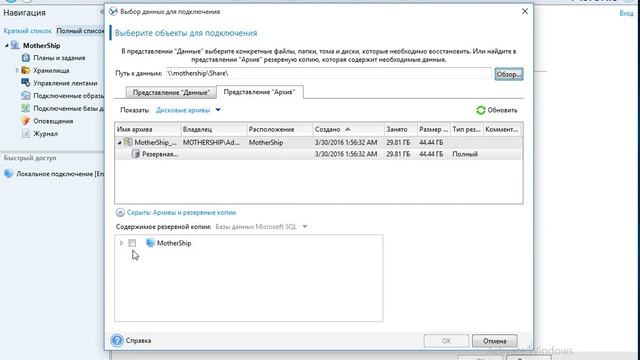
Task: Click the "OK" button in the dialog
Action: [446, 341]
